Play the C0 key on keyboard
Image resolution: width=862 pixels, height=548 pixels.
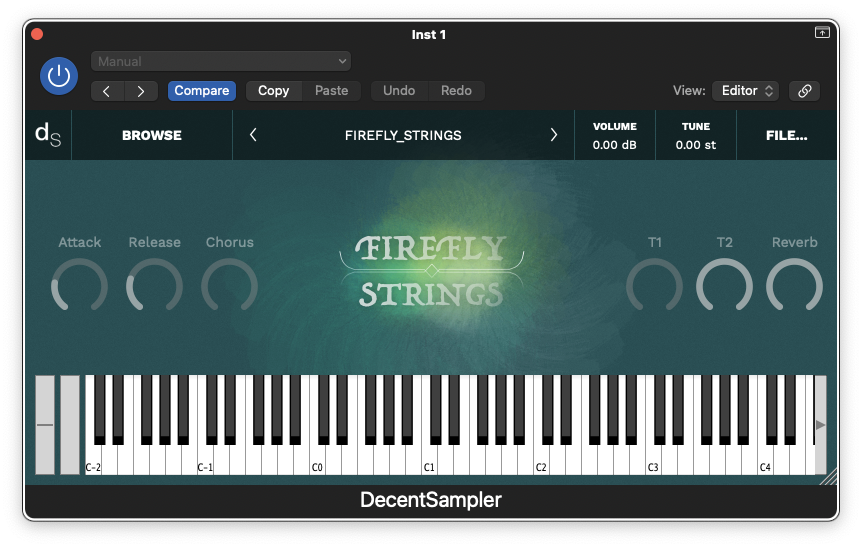pyautogui.click(x=317, y=461)
